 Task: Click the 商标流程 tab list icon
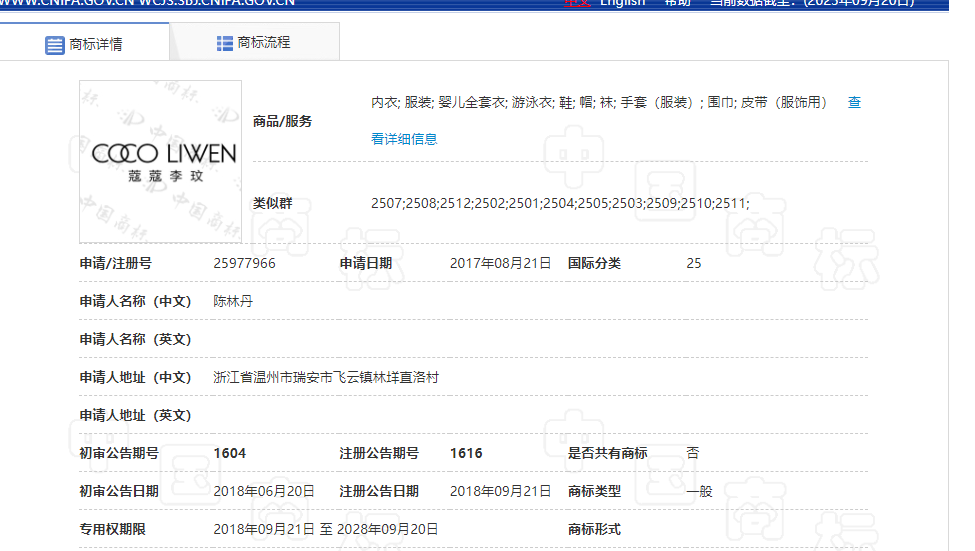[225, 43]
